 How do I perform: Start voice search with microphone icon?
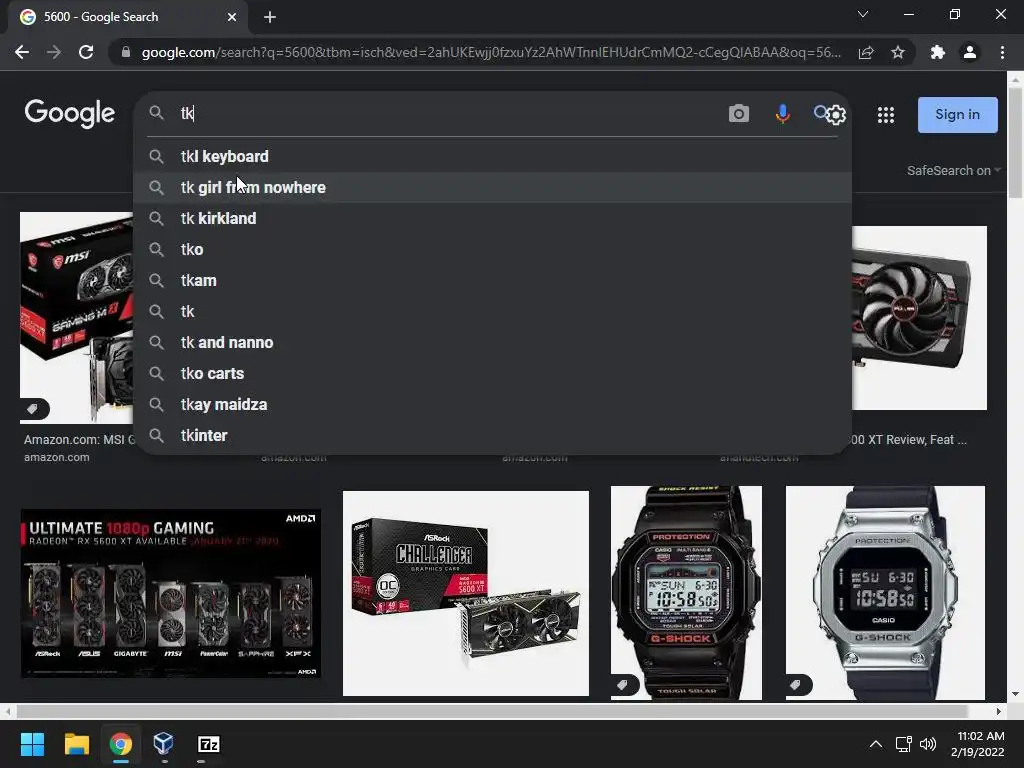(x=782, y=114)
